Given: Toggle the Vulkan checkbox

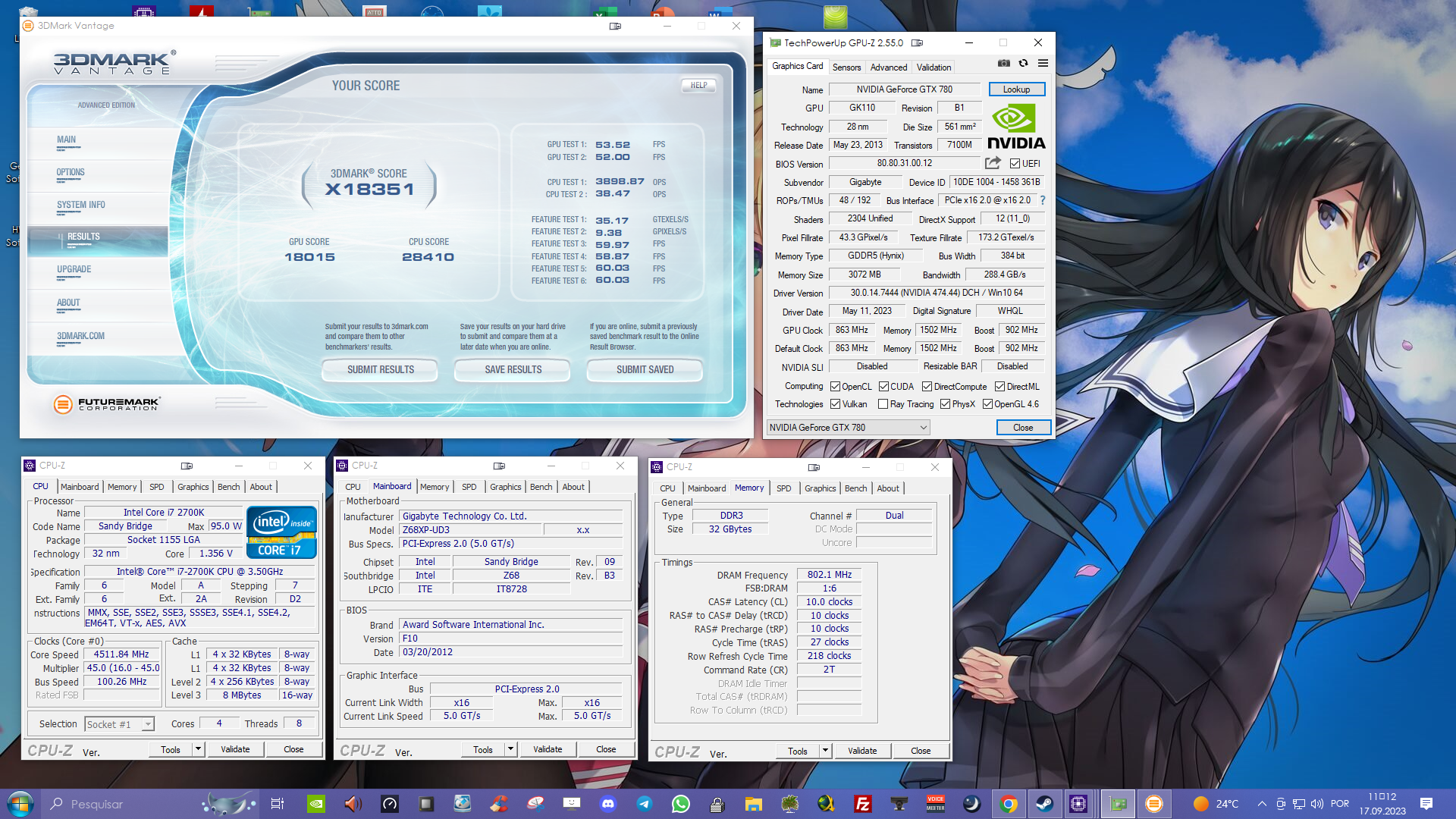Looking at the screenshot, I should pos(835,404).
